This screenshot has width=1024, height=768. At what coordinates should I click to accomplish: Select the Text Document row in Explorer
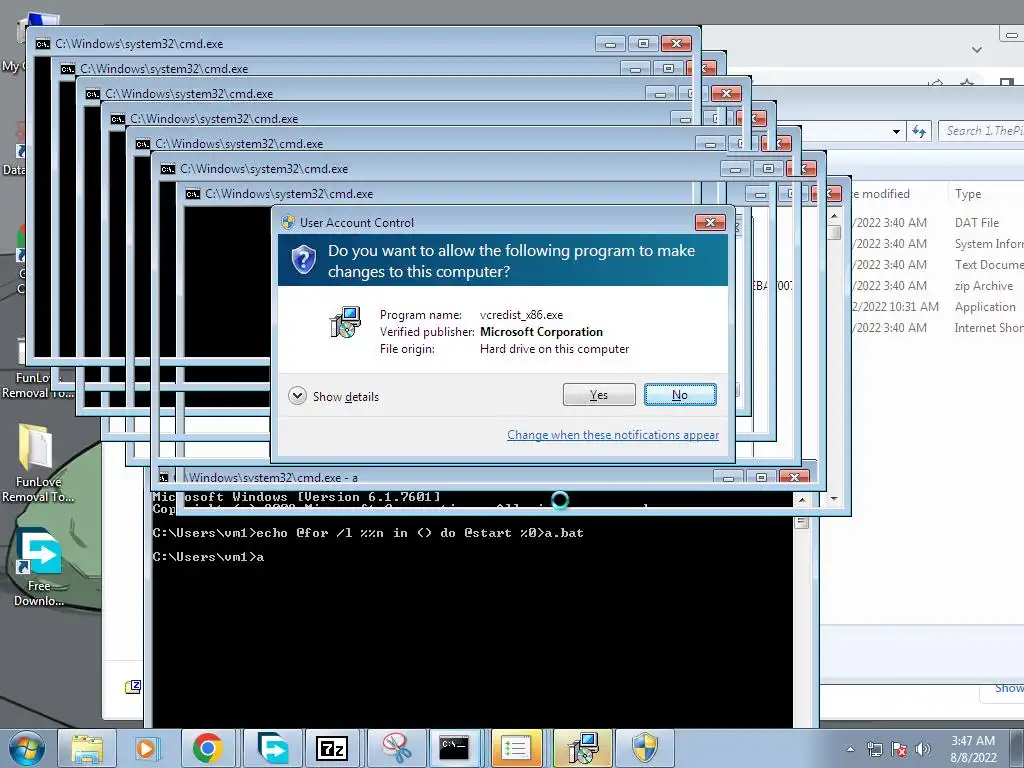pyautogui.click(x=937, y=264)
